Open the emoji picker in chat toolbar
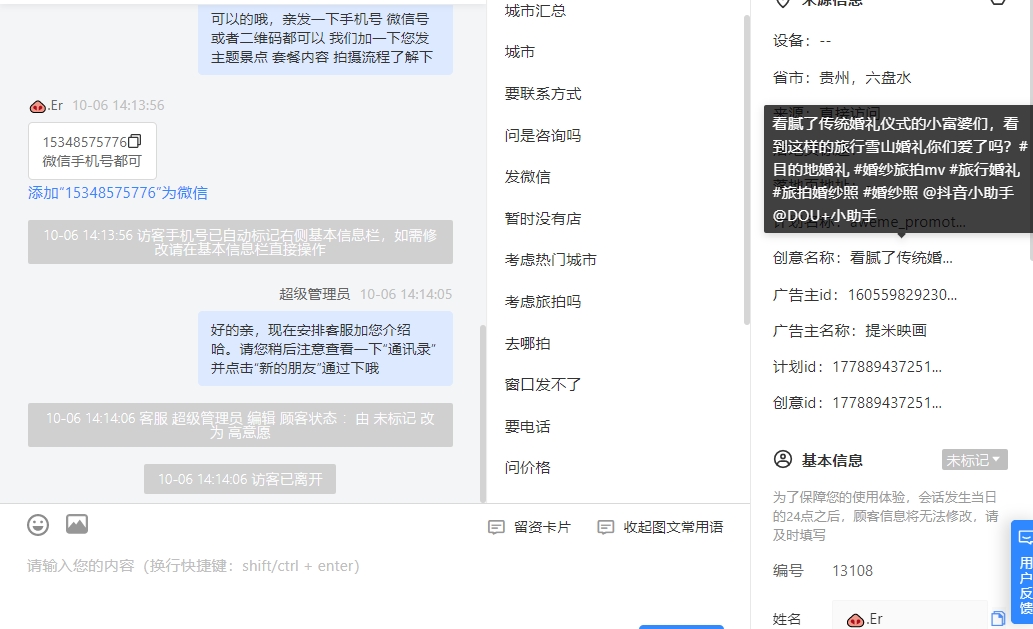 click(38, 525)
